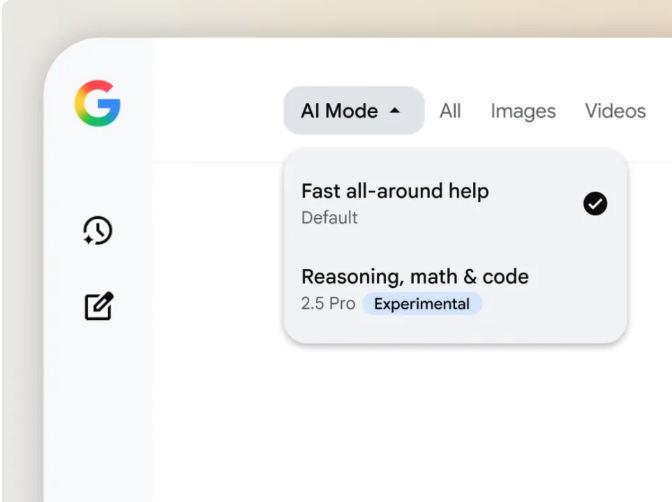Click empty space below dropdown menu
Screen dimensions: 672x502
429,420
